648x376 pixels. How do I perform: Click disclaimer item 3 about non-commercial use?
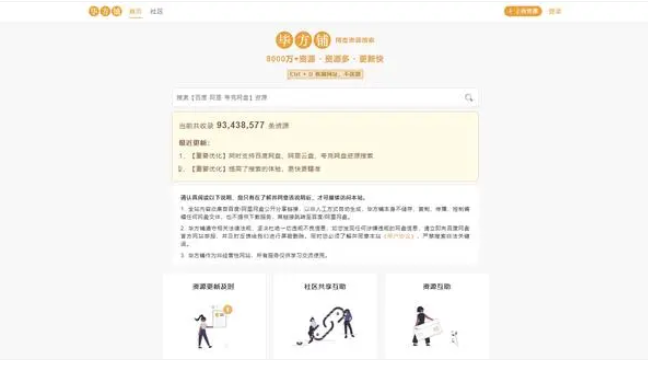(x=254, y=255)
